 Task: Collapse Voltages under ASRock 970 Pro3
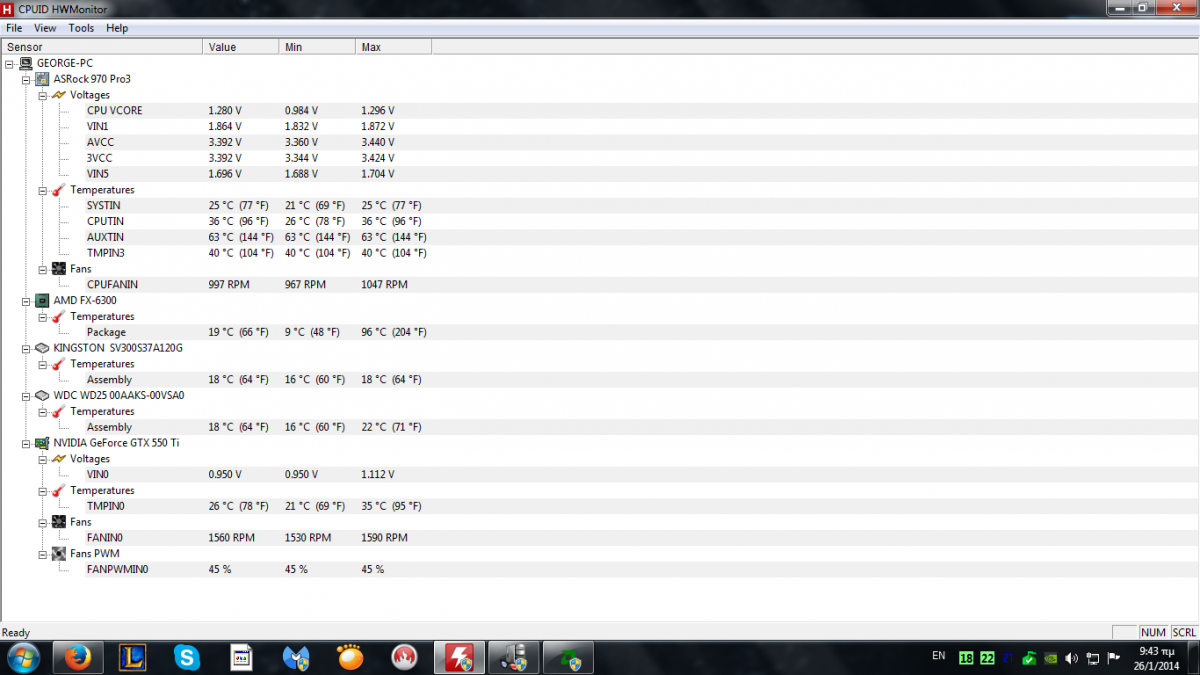pos(42,95)
